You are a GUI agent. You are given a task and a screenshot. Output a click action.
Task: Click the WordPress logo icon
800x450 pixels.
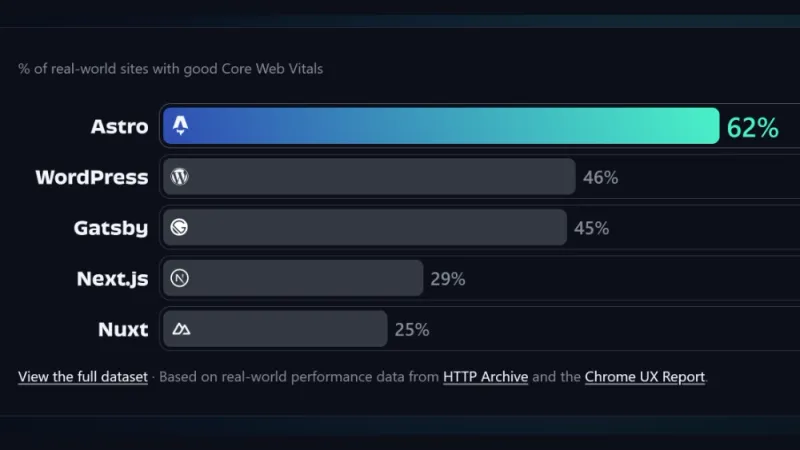pos(180,177)
